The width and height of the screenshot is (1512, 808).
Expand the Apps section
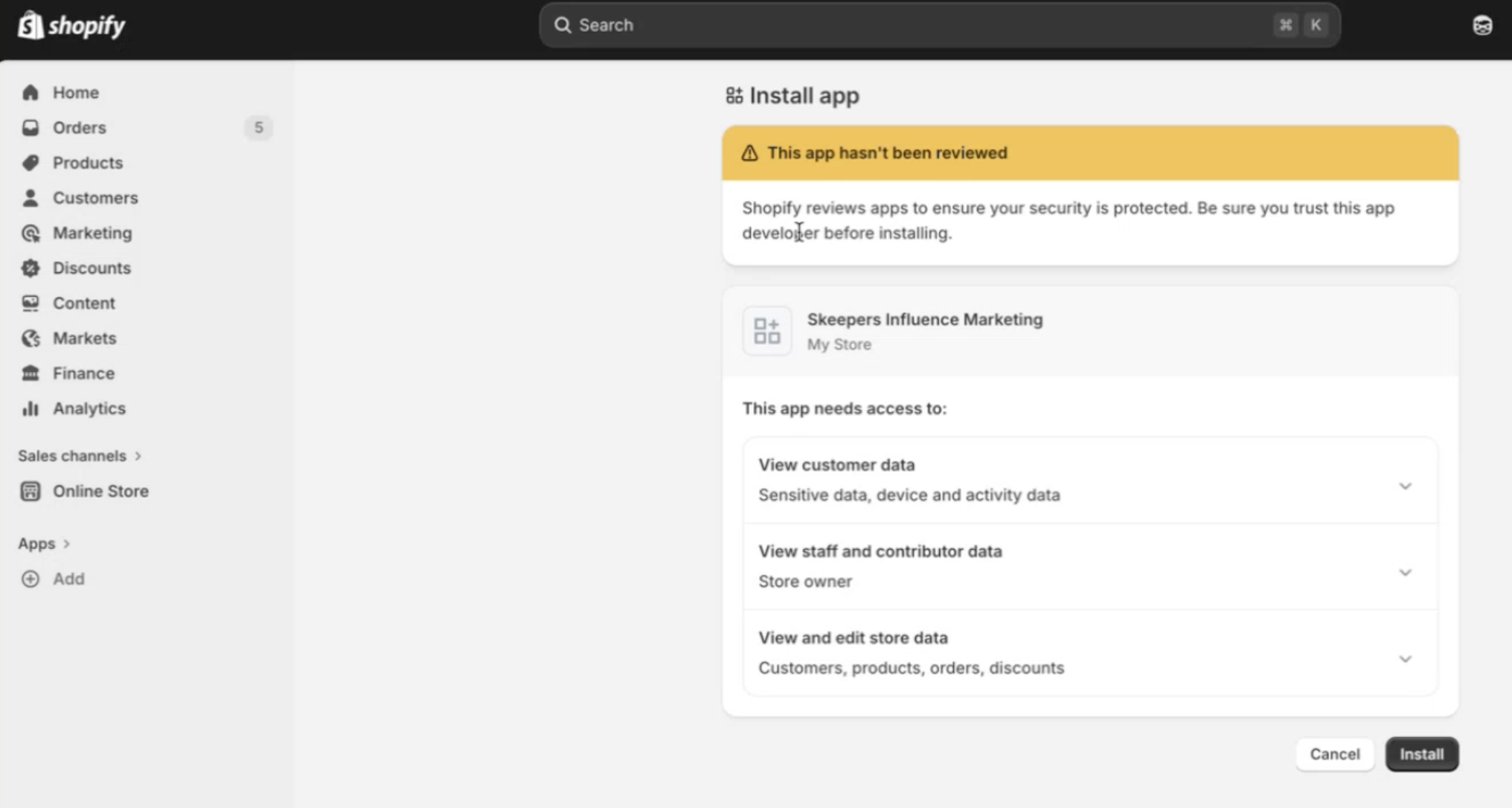44,543
